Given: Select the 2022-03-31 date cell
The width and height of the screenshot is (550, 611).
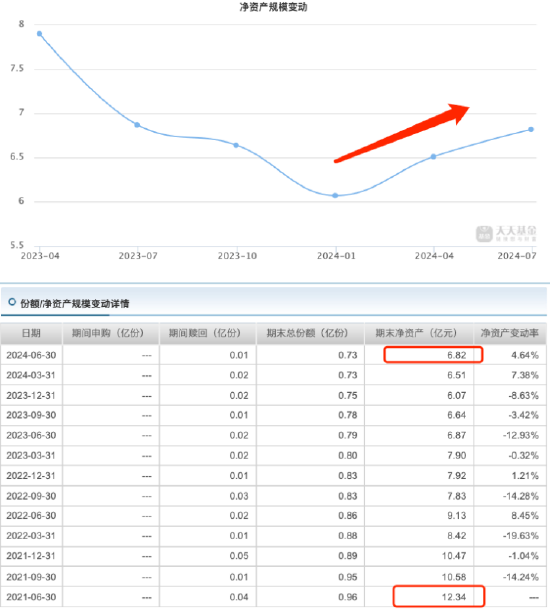Looking at the screenshot, I should (31, 536).
